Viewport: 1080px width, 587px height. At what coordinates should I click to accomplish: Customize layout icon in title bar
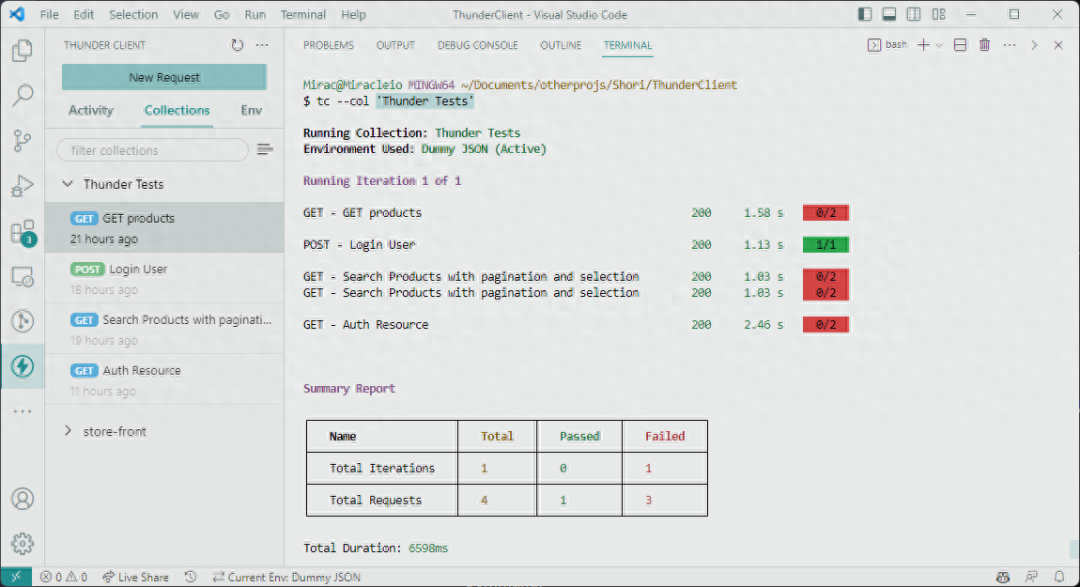(939, 14)
